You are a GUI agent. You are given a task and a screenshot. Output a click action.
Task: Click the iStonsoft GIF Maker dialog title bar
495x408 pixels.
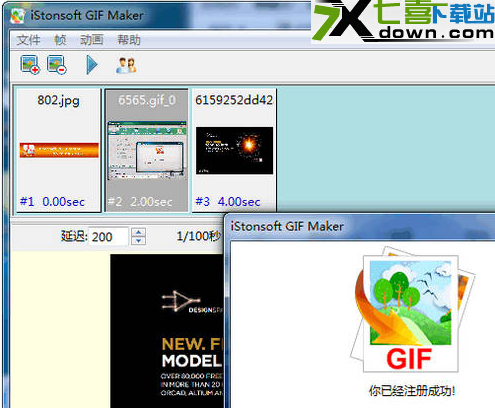tap(361, 227)
